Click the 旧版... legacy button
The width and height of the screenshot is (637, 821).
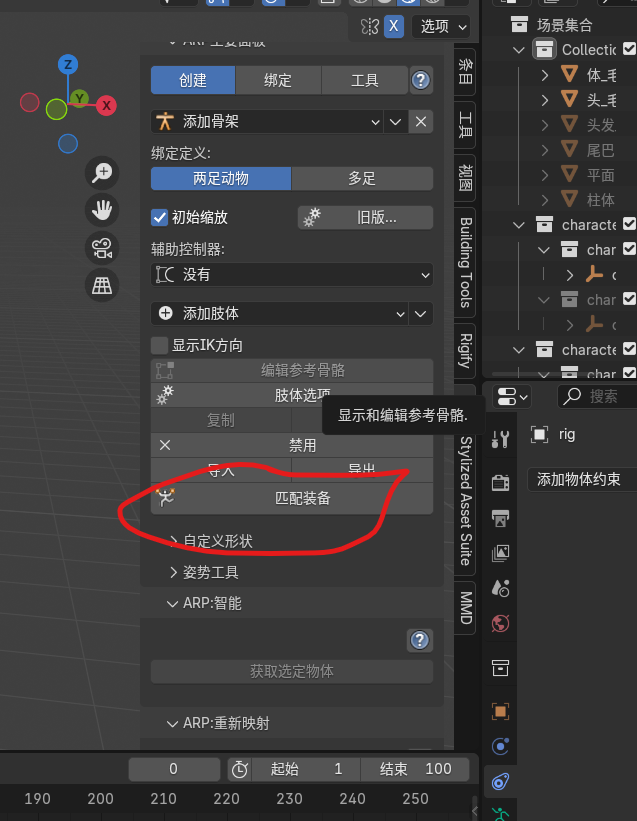tap(365, 217)
